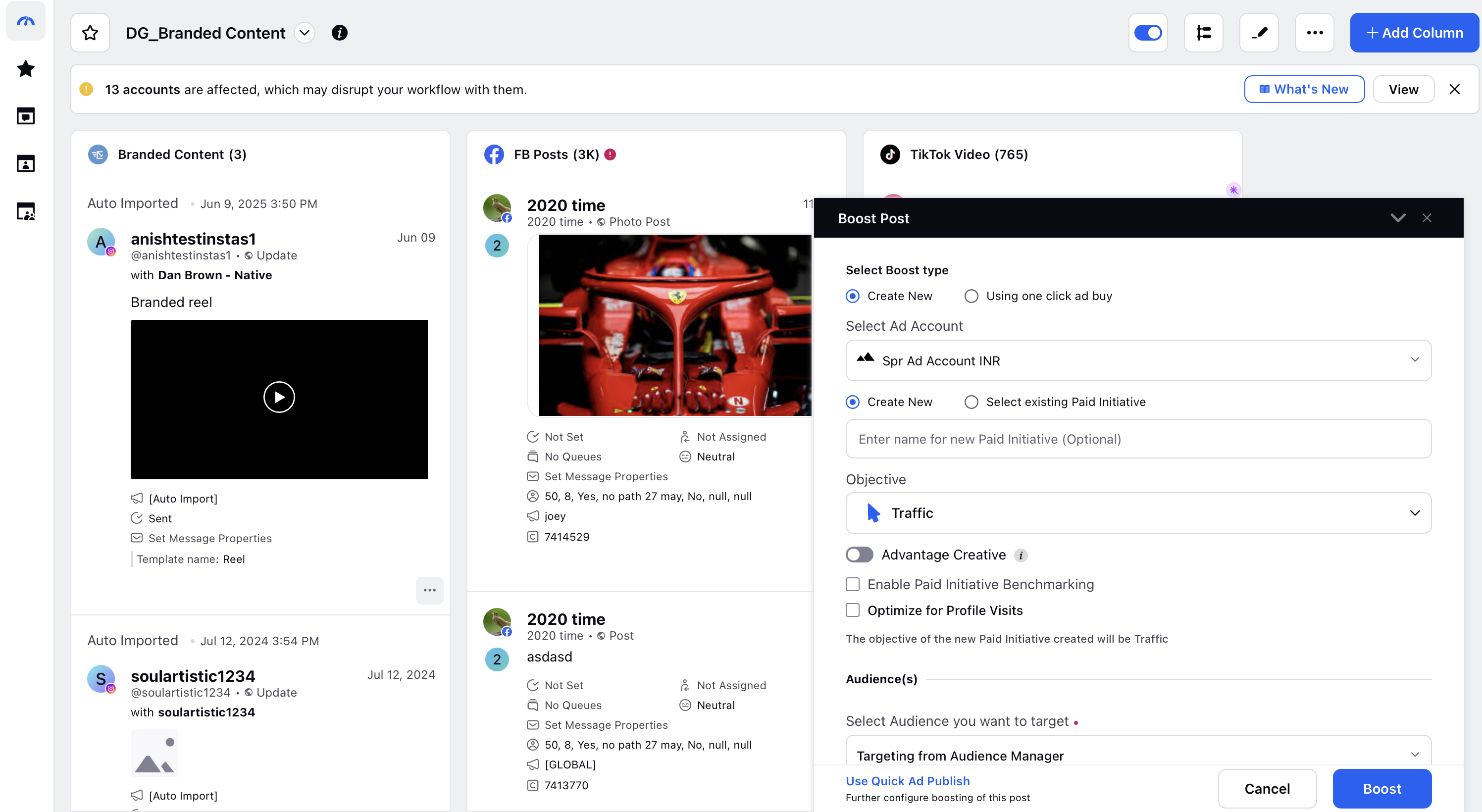Open Targeting from Audience Manager dropdown
Screen dimensions: 1482x812
[x=1138, y=751]
